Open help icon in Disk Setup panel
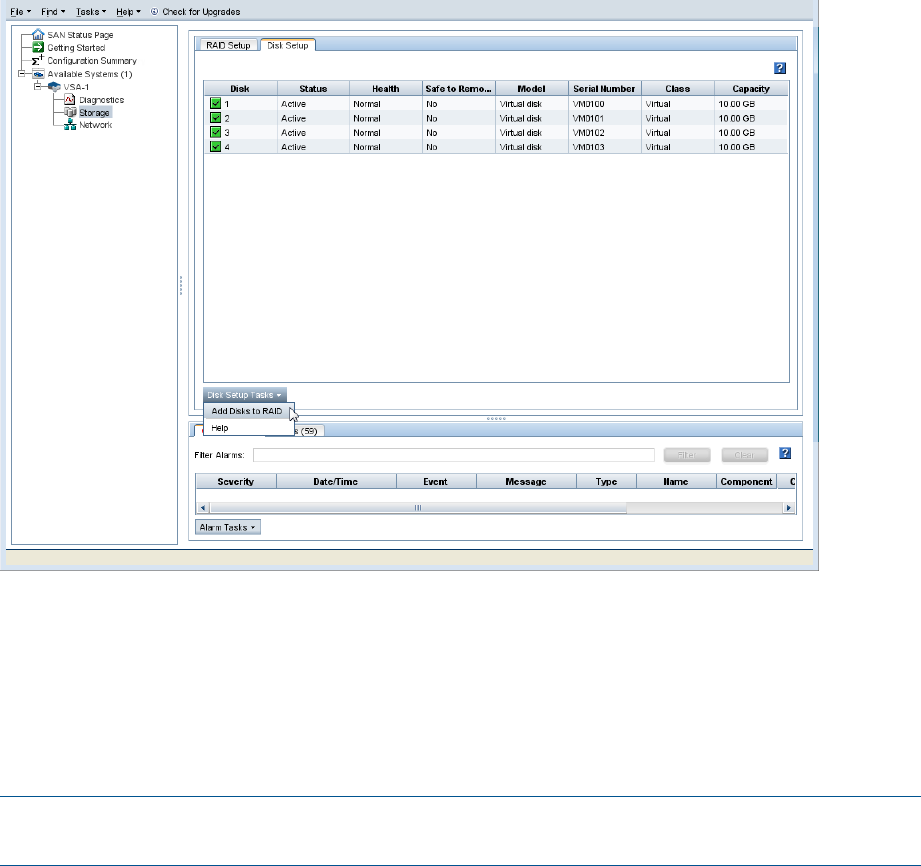The width and height of the screenshot is (921, 866). click(781, 68)
